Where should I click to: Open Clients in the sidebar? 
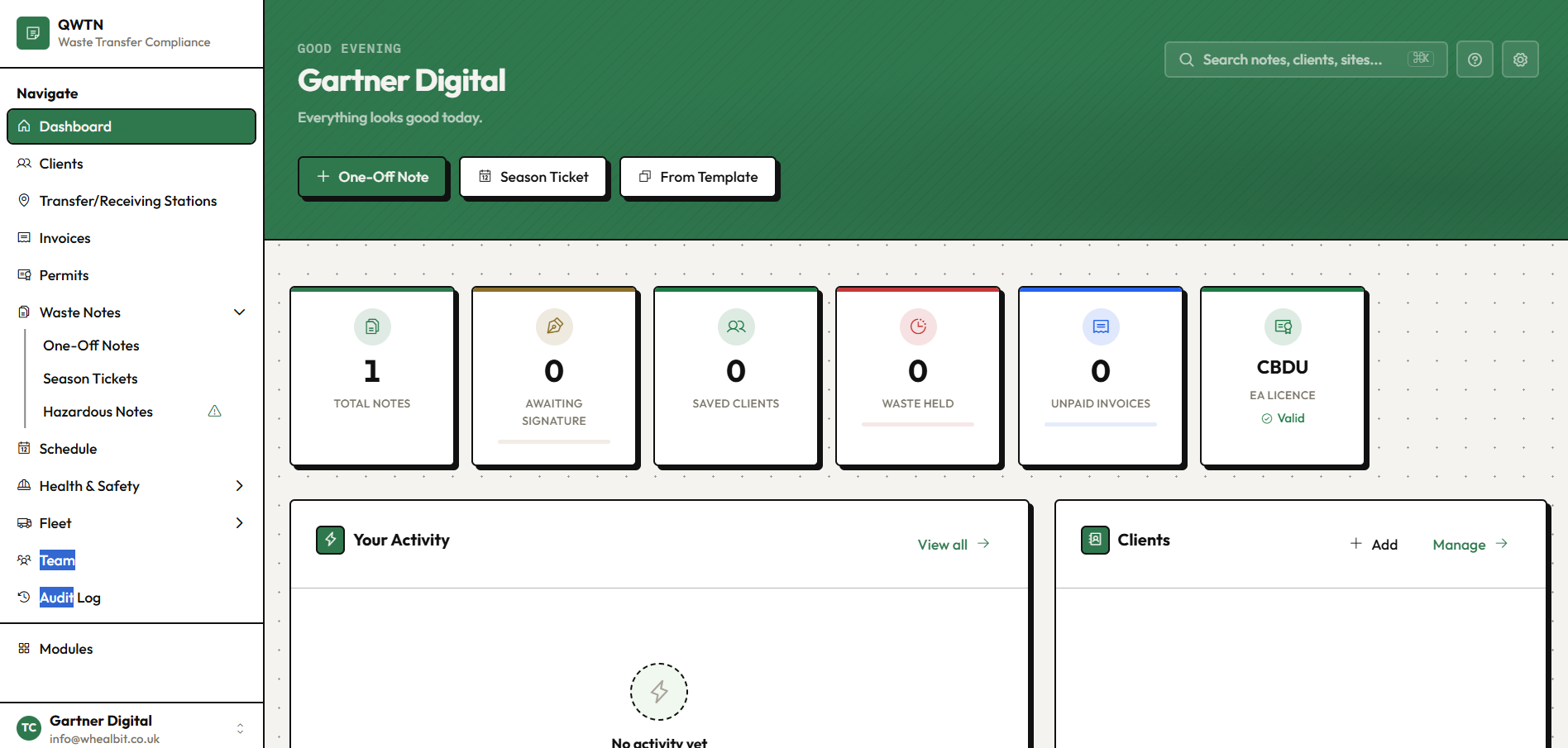[131, 164]
